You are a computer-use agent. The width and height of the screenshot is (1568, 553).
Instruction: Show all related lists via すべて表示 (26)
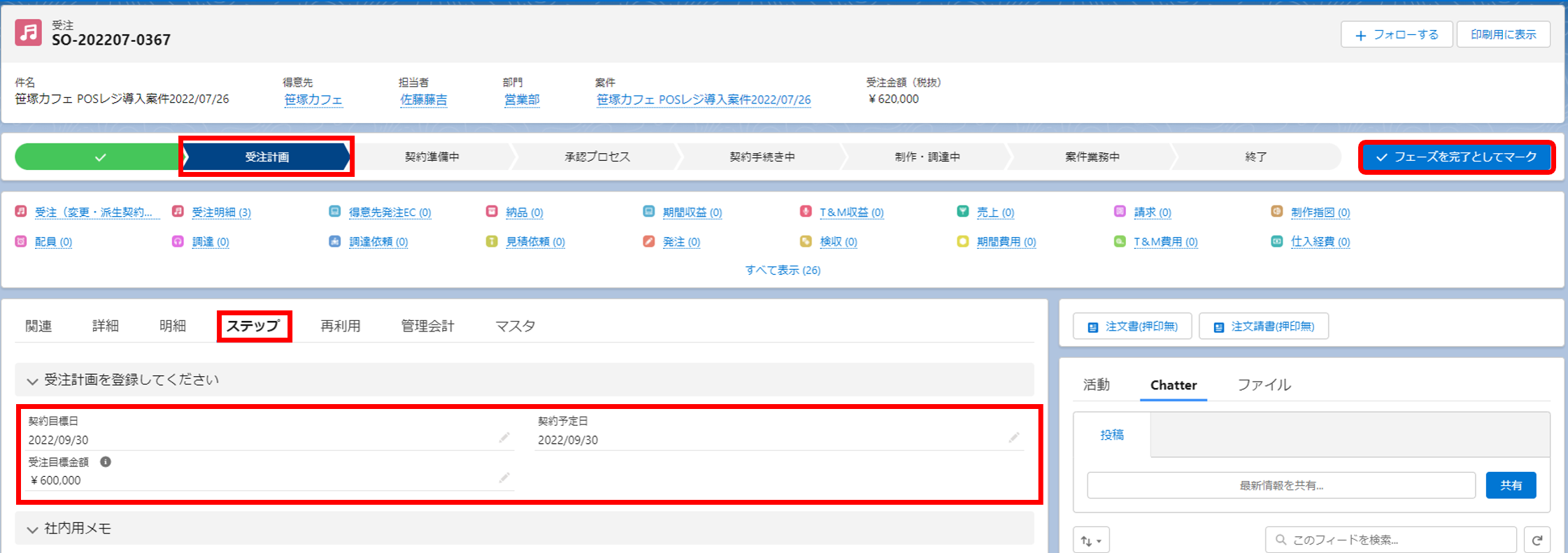[x=783, y=270]
